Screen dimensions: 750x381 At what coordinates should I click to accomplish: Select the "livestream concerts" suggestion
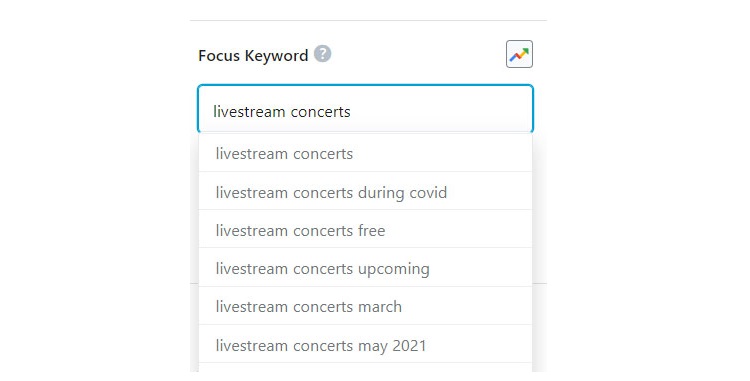(x=365, y=153)
